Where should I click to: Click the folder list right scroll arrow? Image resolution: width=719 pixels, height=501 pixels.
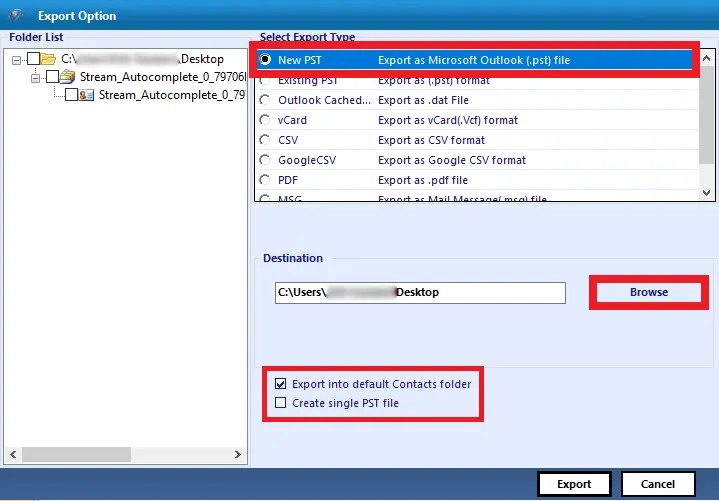coord(238,454)
